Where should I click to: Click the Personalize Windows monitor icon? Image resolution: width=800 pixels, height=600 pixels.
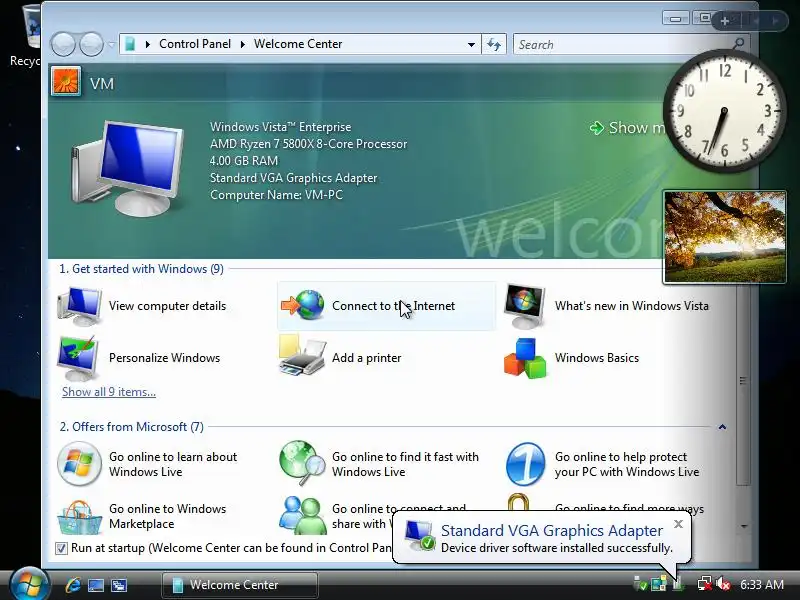click(78, 358)
